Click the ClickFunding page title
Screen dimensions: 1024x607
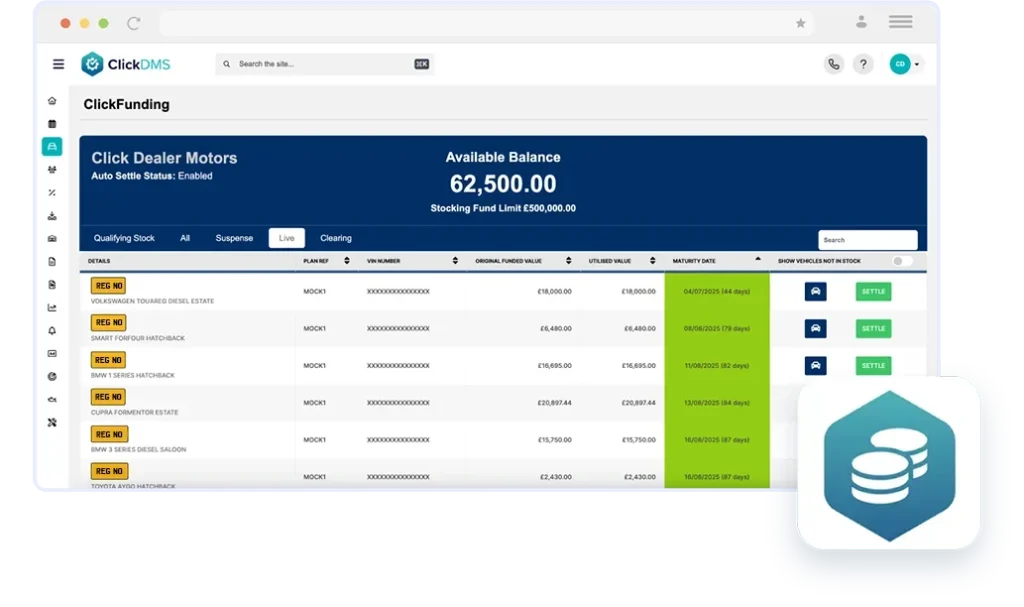click(127, 105)
